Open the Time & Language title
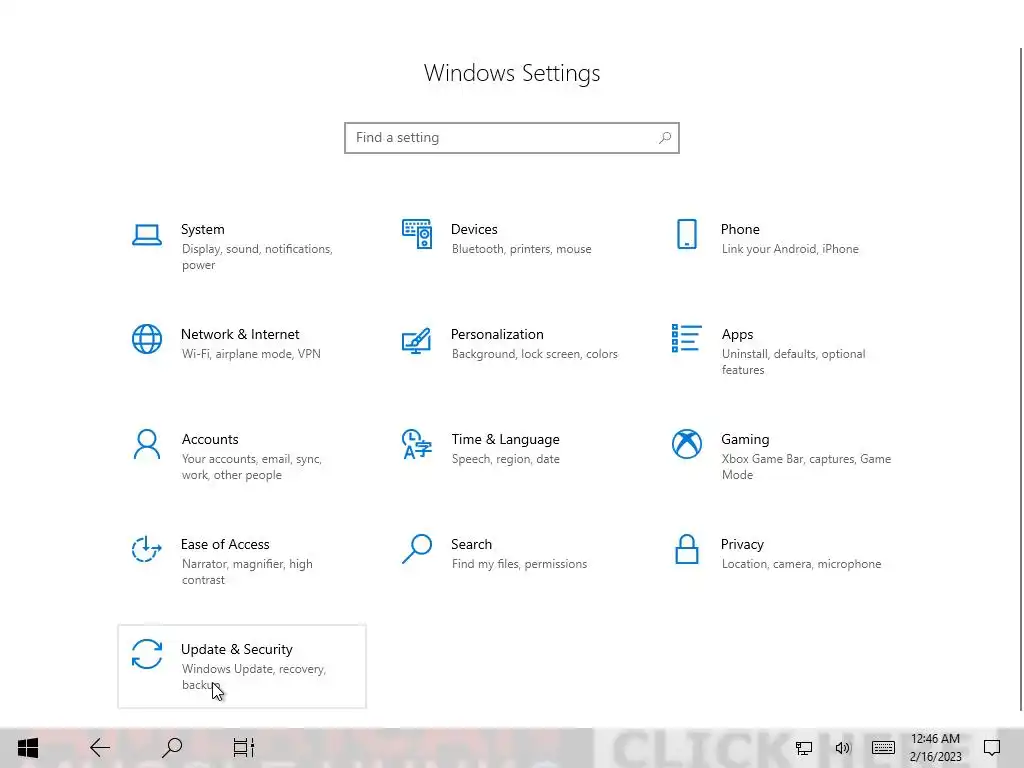 coord(505,440)
